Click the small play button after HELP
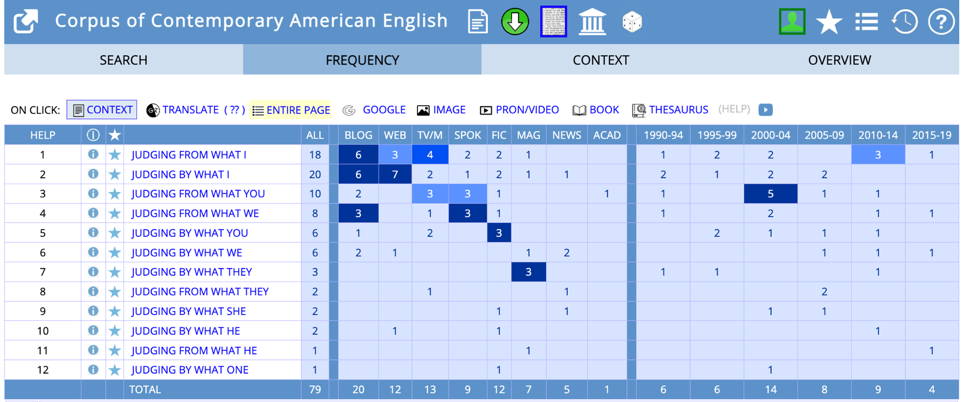This screenshot has height=402, width=964. pyautogui.click(x=765, y=110)
